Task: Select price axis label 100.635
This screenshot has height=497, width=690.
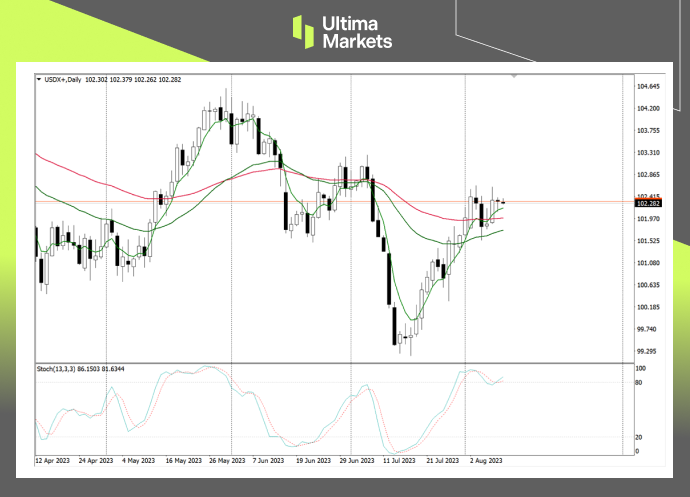Action: click(648, 285)
